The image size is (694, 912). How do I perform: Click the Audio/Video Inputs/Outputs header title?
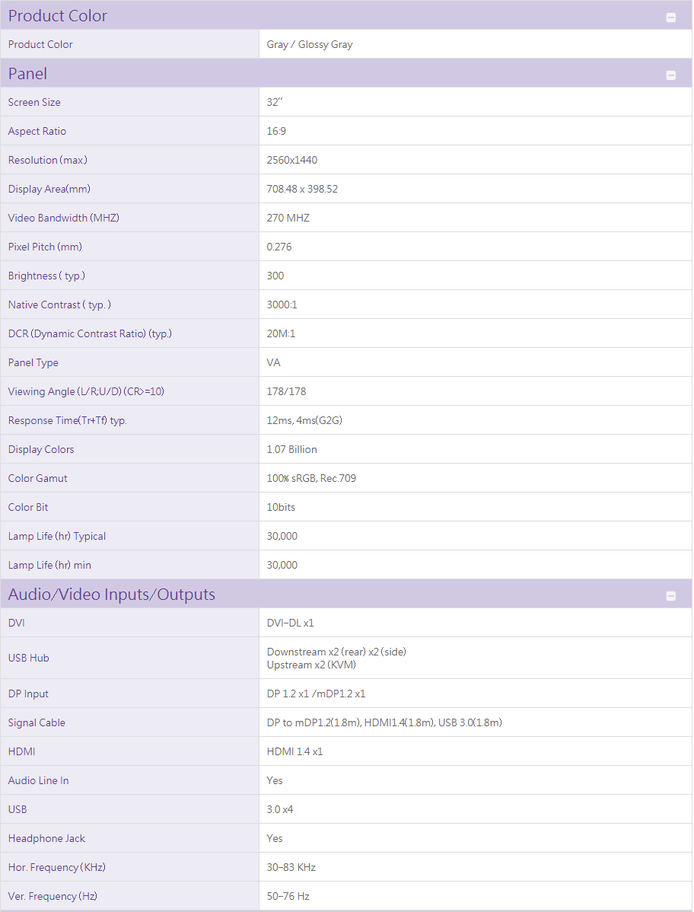click(x=112, y=594)
